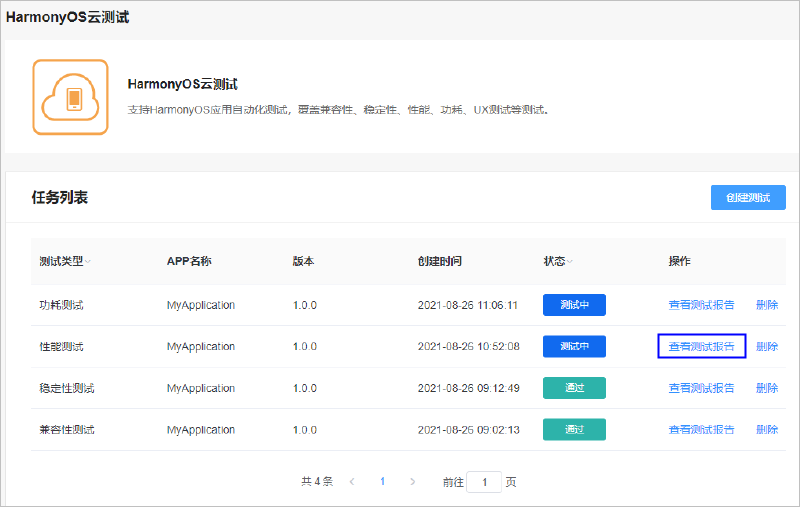Screen dimensions: 800x507
Task: View test report for 稳定性测试 row
Action: point(702,388)
